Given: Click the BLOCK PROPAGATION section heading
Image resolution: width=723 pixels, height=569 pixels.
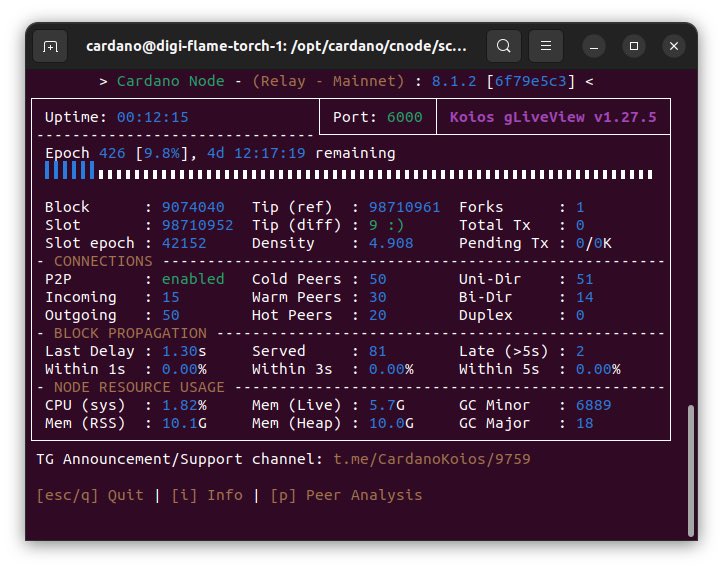Looking at the screenshot, I should 130,333.
